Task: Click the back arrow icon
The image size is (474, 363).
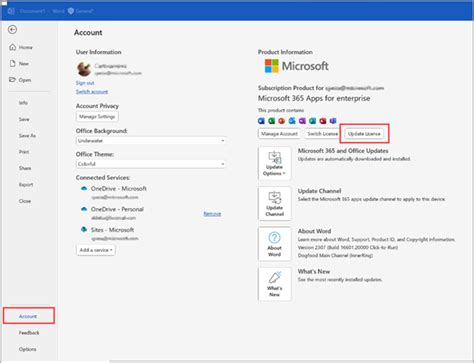Action: pos(12,30)
